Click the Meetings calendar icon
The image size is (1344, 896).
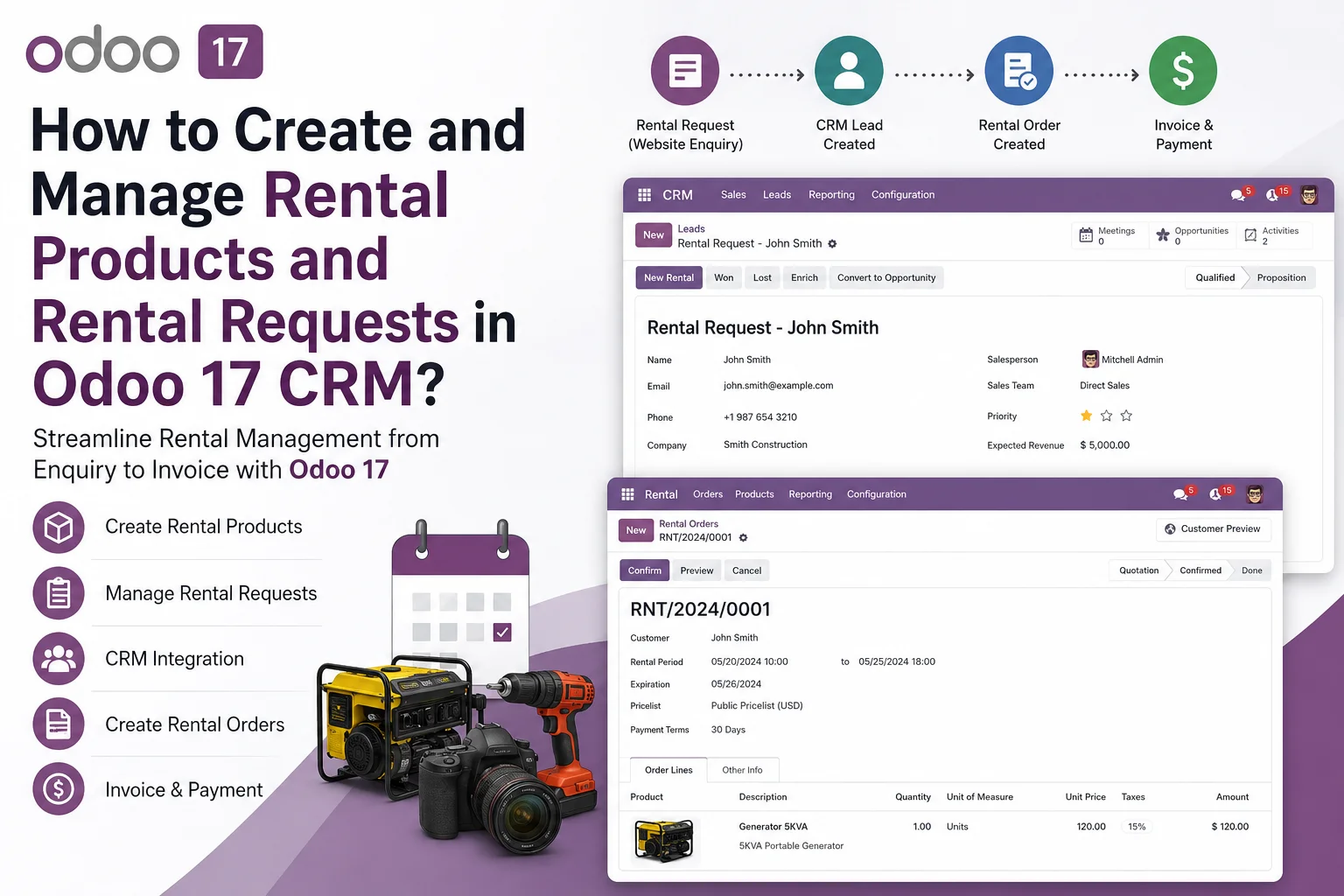pos(1086,234)
